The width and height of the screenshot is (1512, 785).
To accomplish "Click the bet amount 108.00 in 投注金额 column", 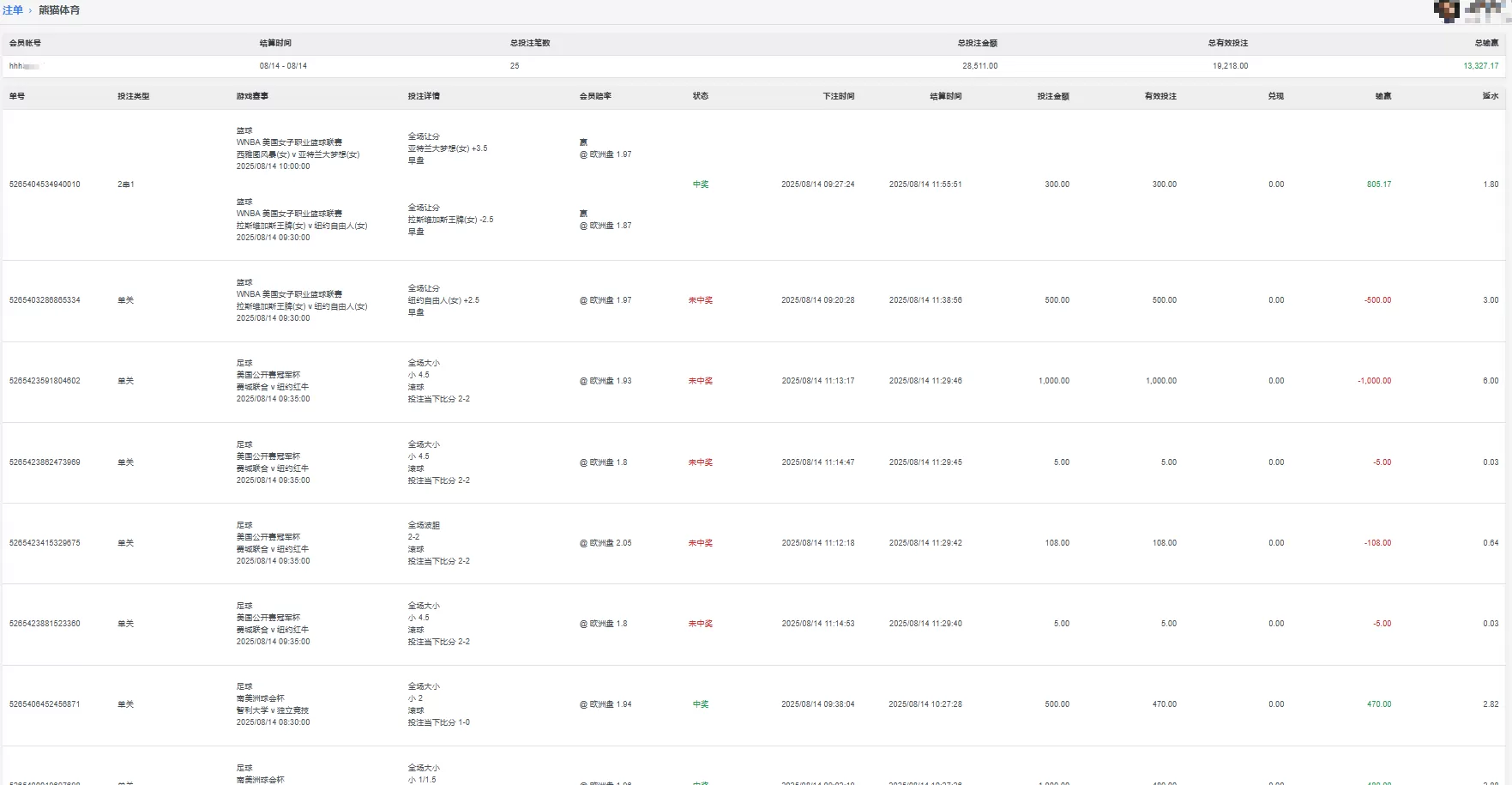I will click(x=1057, y=543).
